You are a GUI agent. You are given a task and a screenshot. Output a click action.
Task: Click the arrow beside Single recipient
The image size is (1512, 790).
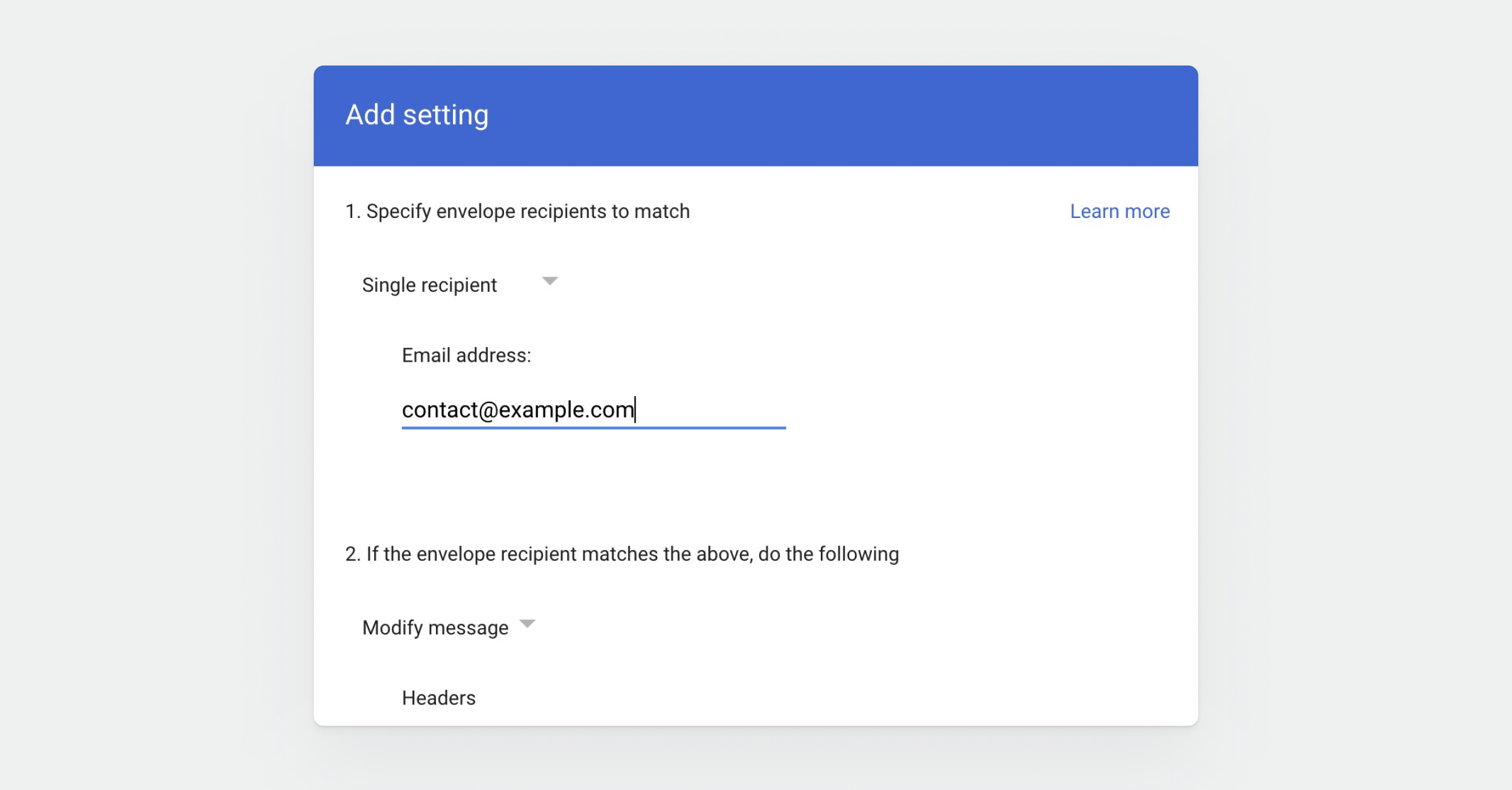[x=549, y=281]
